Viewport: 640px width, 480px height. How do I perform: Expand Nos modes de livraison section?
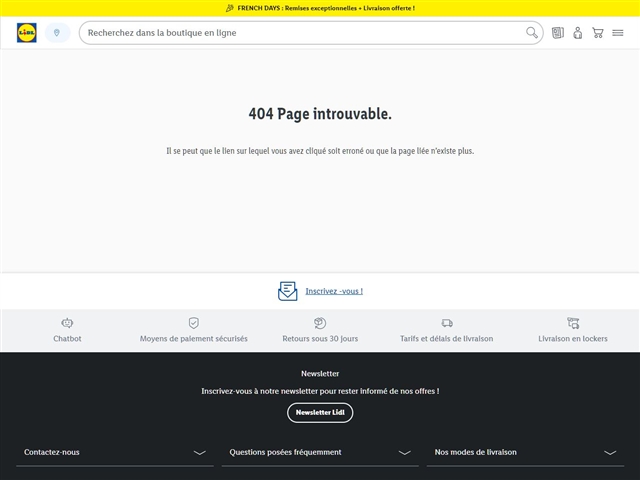tap(525, 452)
